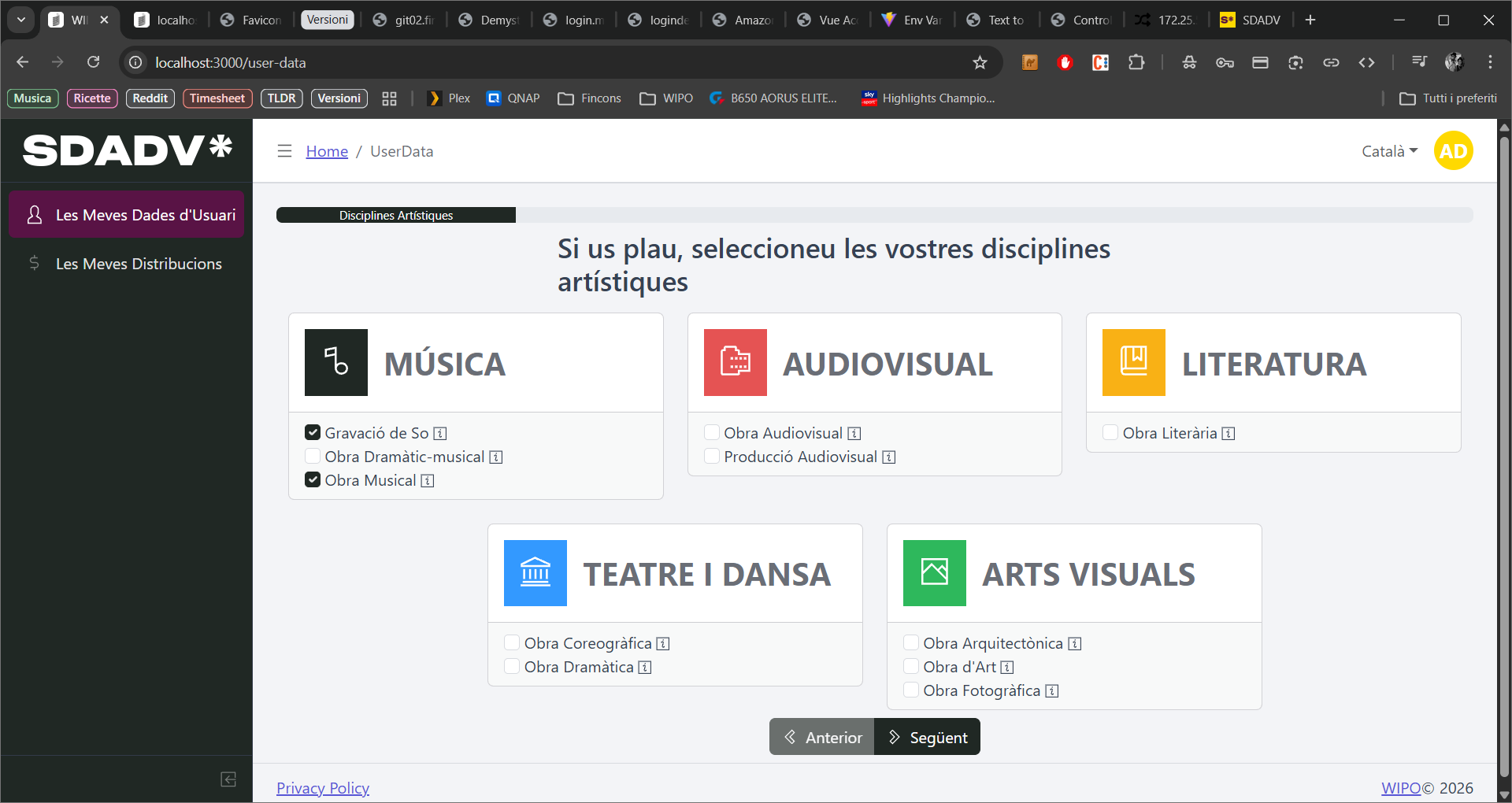This screenshot has height=803, width=1512.
Task: Switch to the Text to browser tab
Action: 996,20
